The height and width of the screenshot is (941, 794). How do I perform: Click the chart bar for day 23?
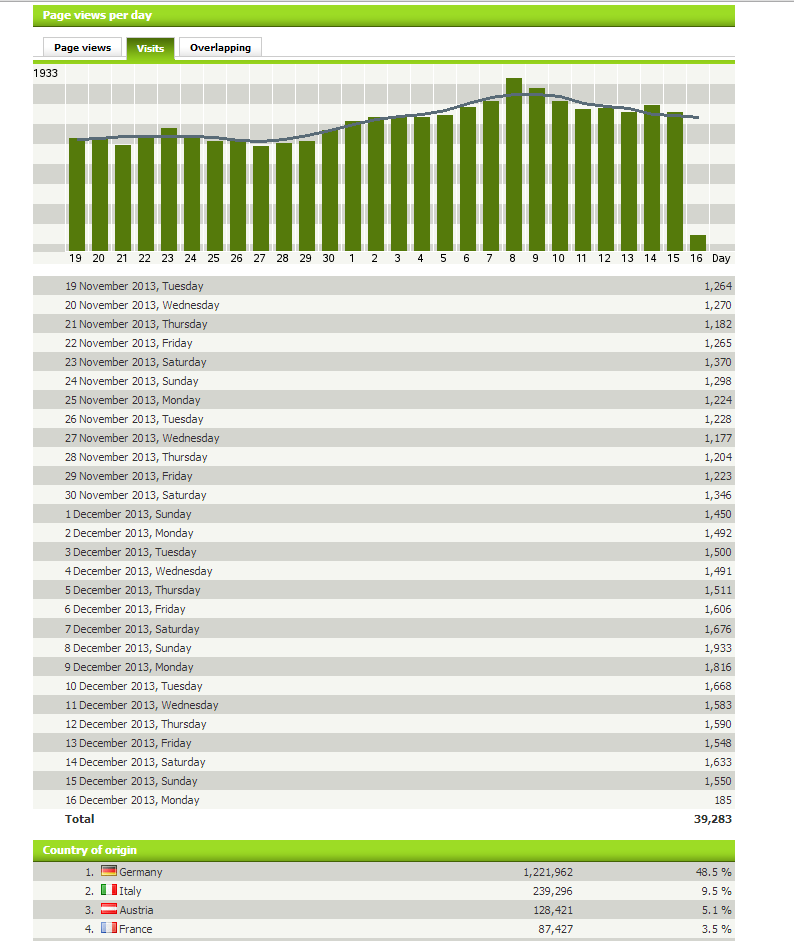click(x=169, y=190)
